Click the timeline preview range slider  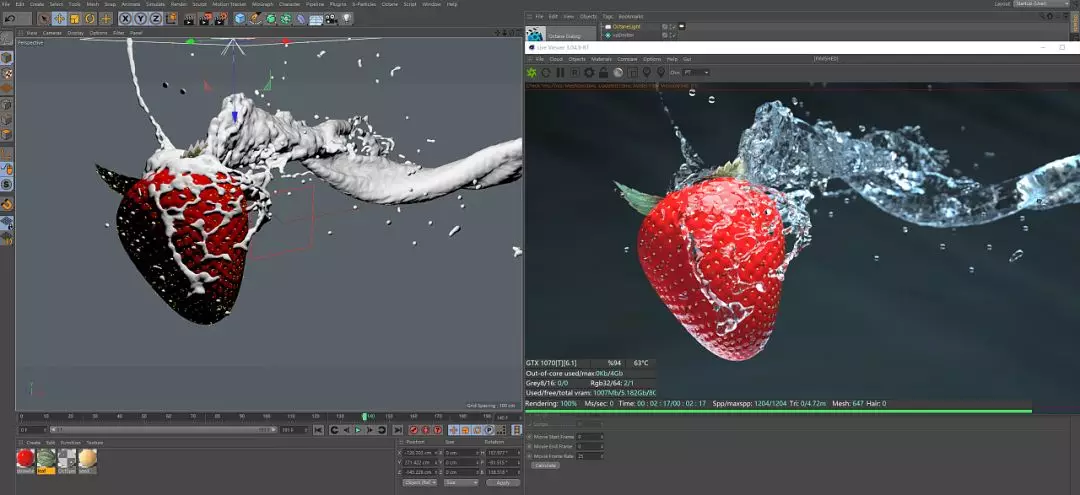pos(163,430)
